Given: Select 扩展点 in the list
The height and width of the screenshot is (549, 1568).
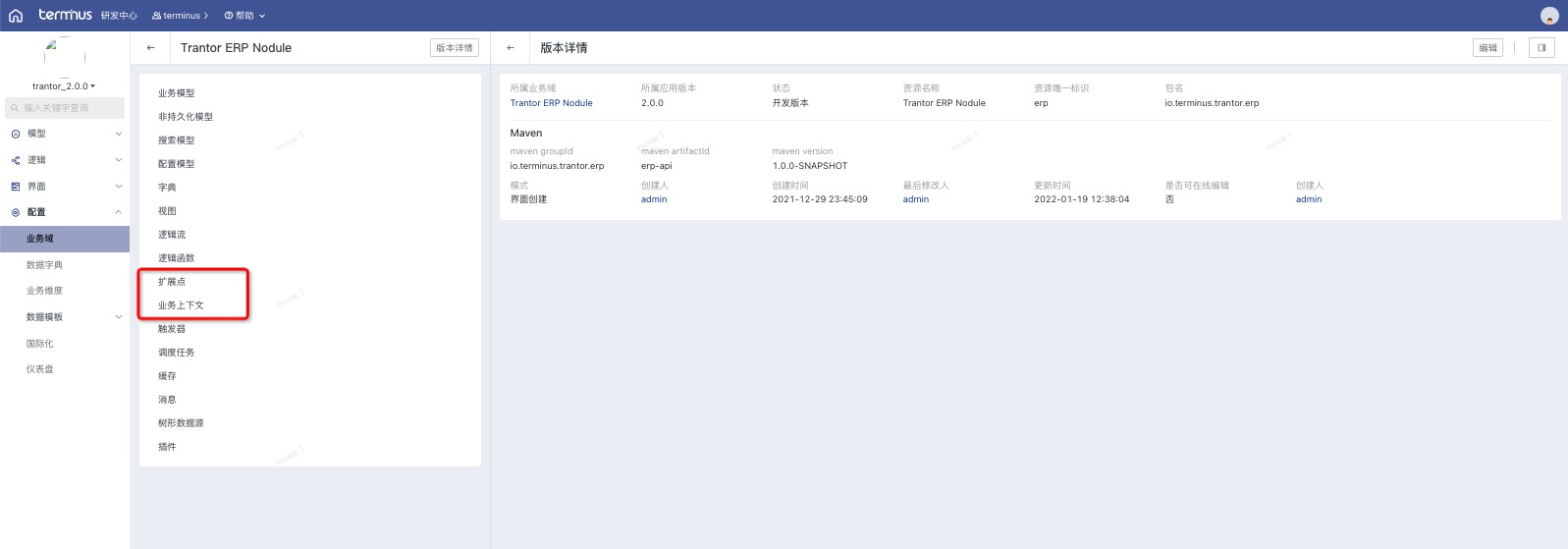Looking at the screenshot, I should 172,282.
